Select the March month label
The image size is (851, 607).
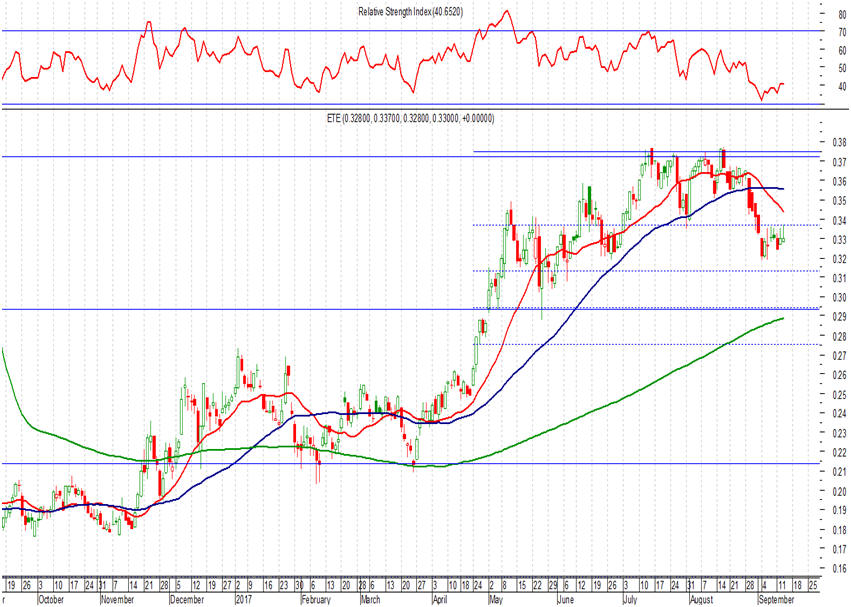371,599
